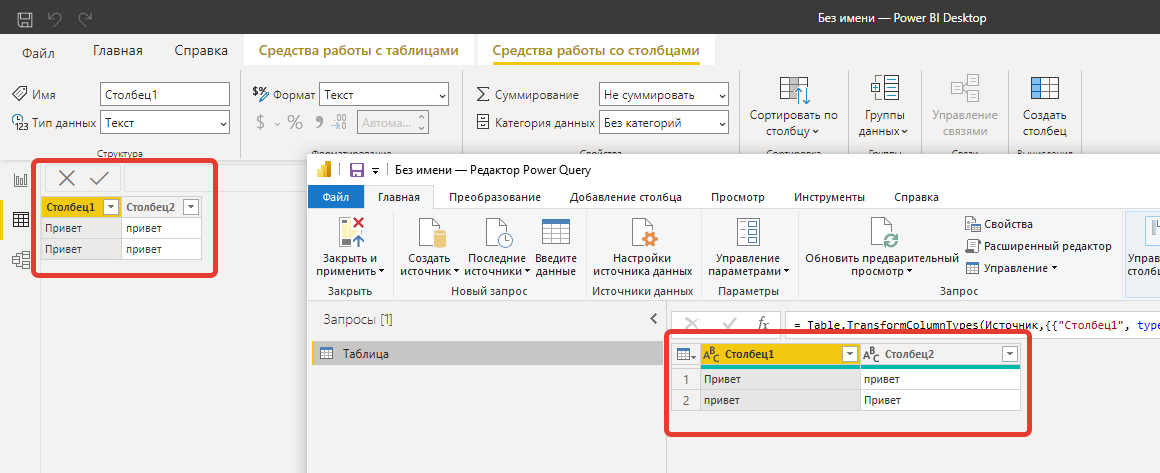Viewport: 1160px width, 473px height.
Task: Select the Средства работы со столбцами tab
Action: 596,51
